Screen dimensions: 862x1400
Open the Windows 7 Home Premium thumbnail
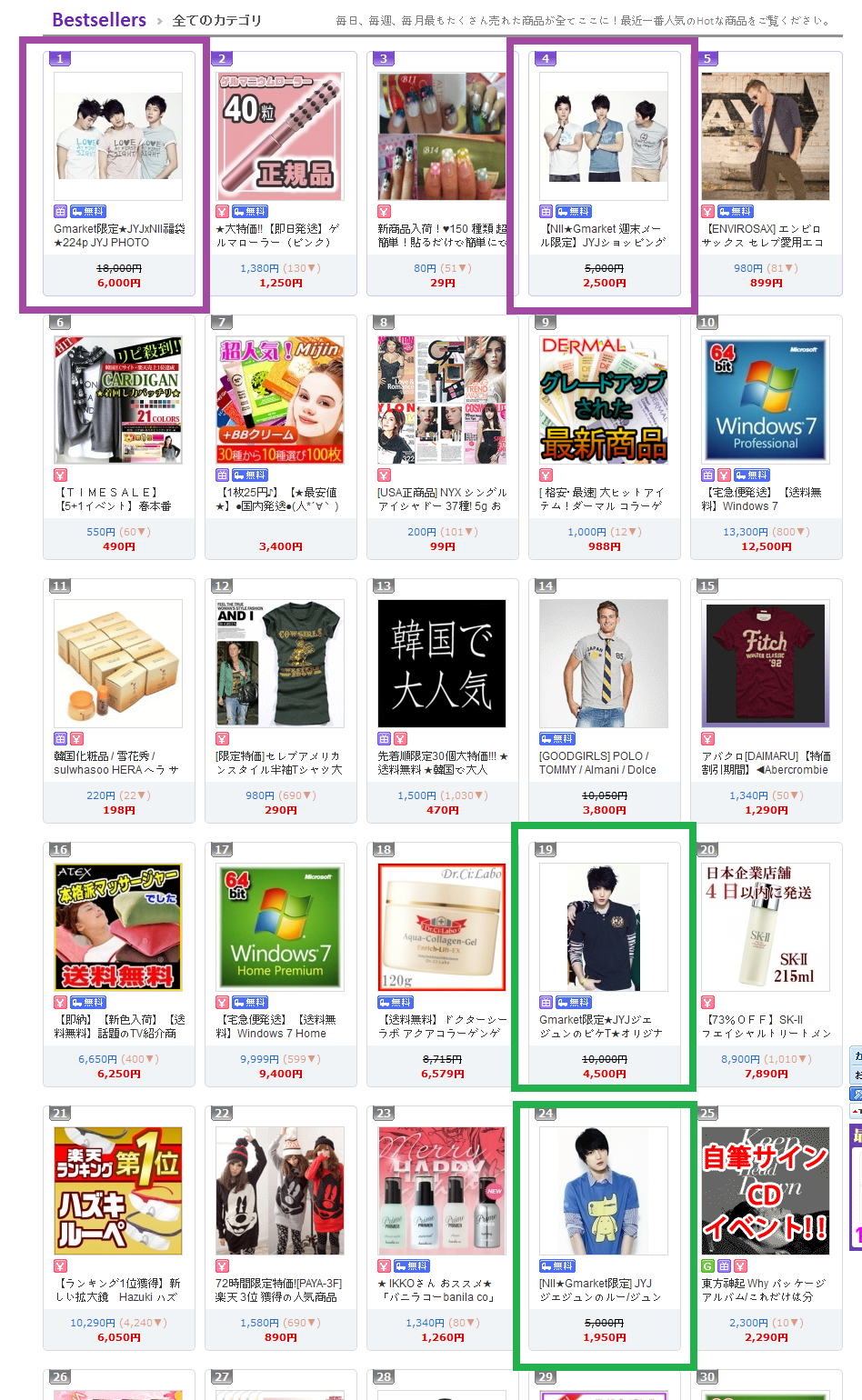(x=280, y=927)
